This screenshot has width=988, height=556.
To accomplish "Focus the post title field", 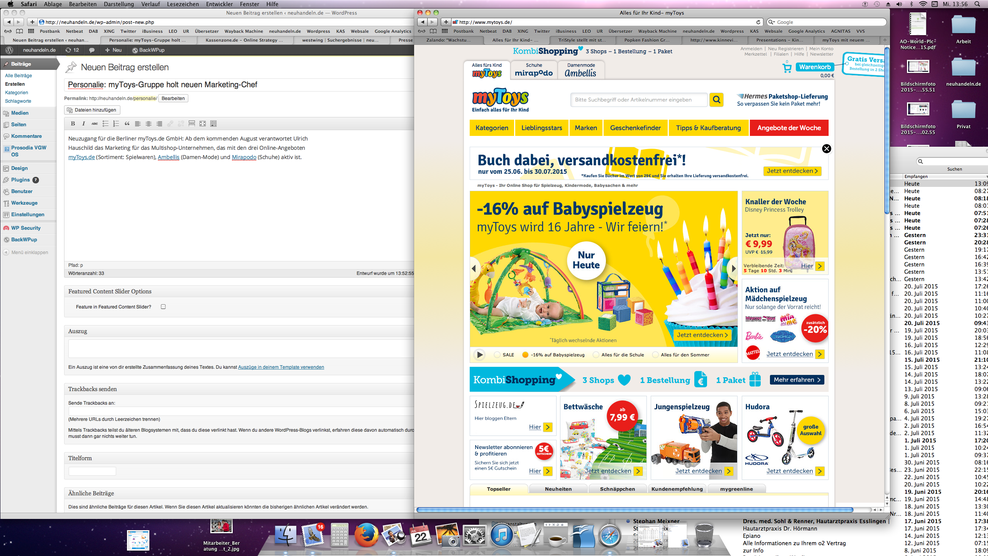I will 239,84.
